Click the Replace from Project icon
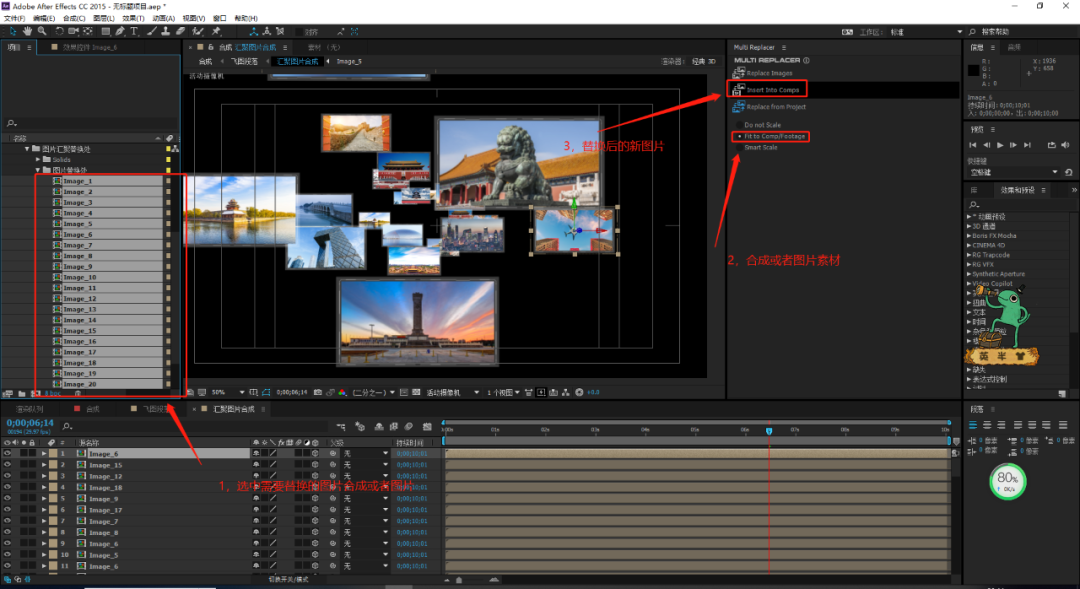 point(739,106)
